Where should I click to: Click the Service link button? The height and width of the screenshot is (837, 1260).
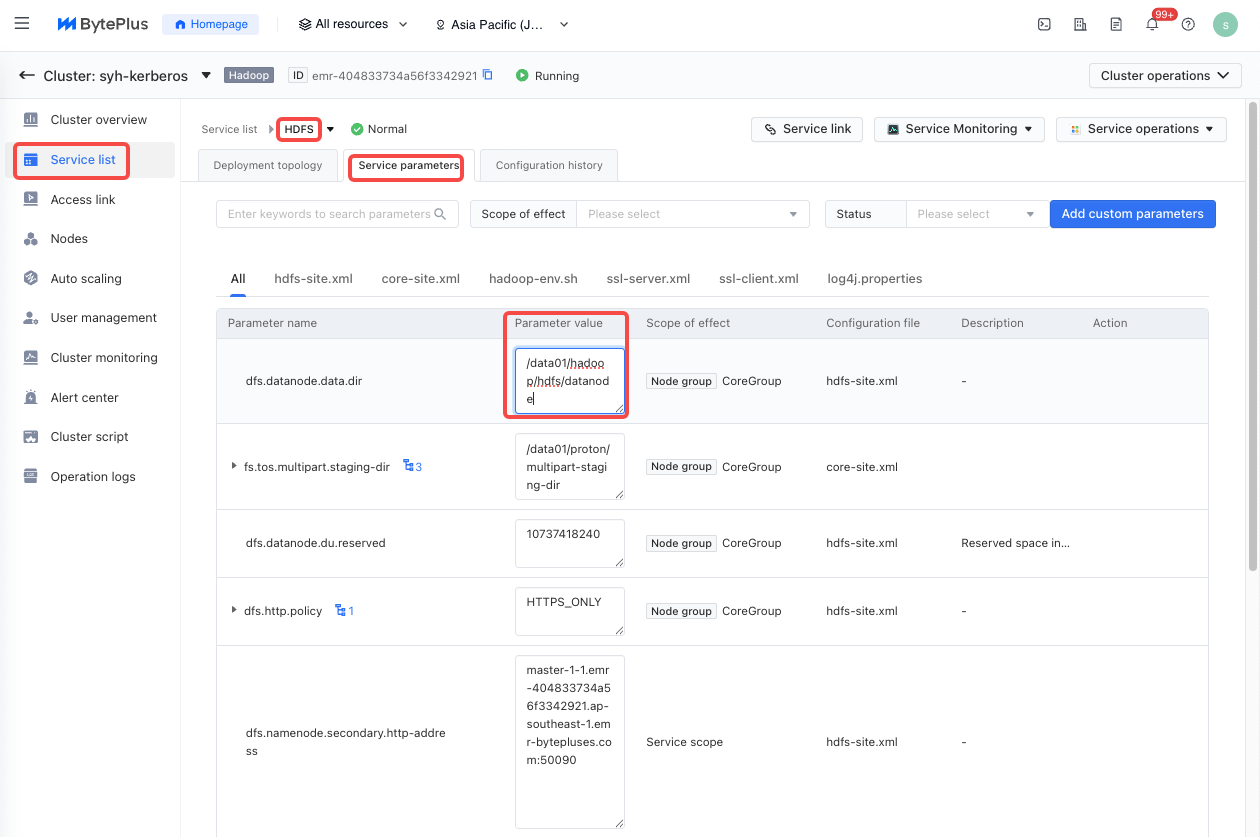(807, 129)
